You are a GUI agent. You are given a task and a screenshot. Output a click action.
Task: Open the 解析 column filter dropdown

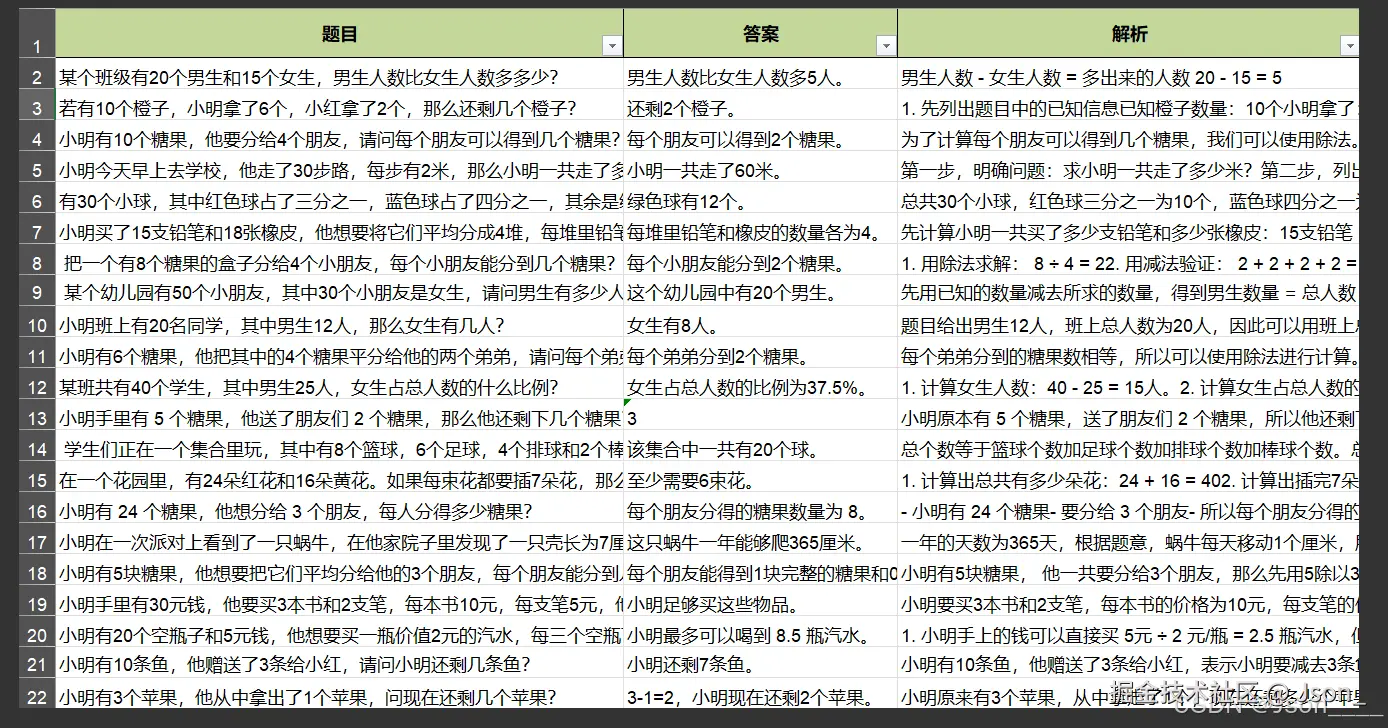click(1350, 46)
